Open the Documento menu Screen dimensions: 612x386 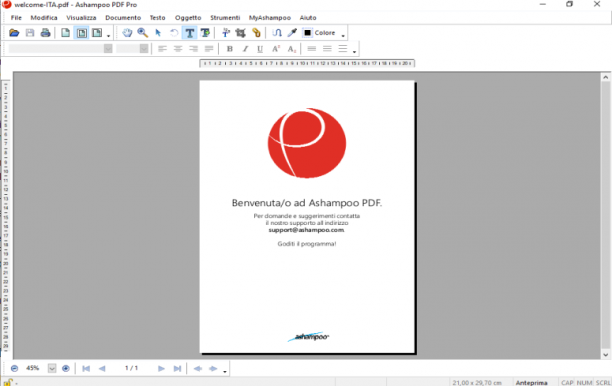[x=123, y=18]
